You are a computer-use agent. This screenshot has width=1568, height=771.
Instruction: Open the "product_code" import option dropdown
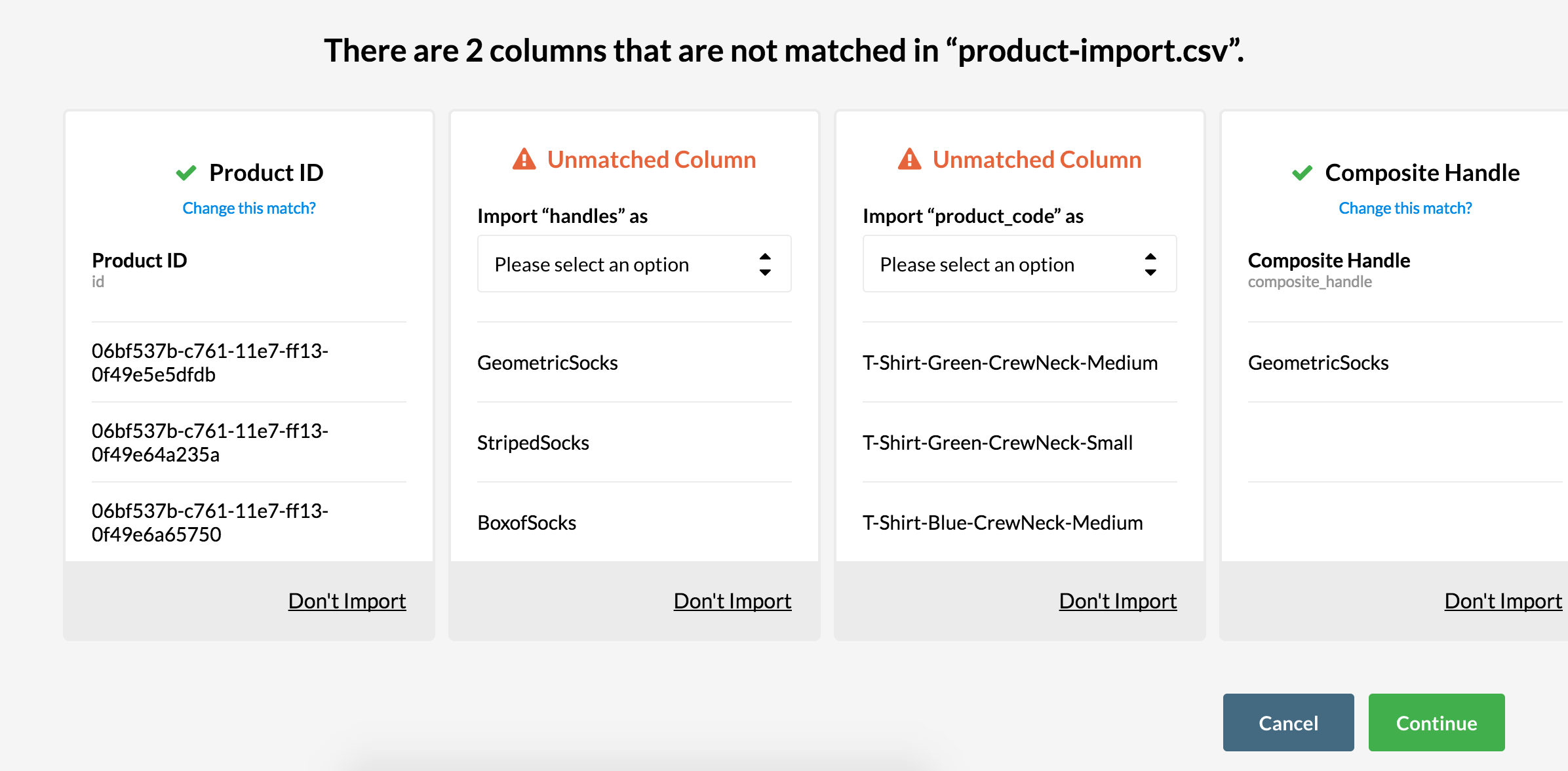tap(1019, 264)
